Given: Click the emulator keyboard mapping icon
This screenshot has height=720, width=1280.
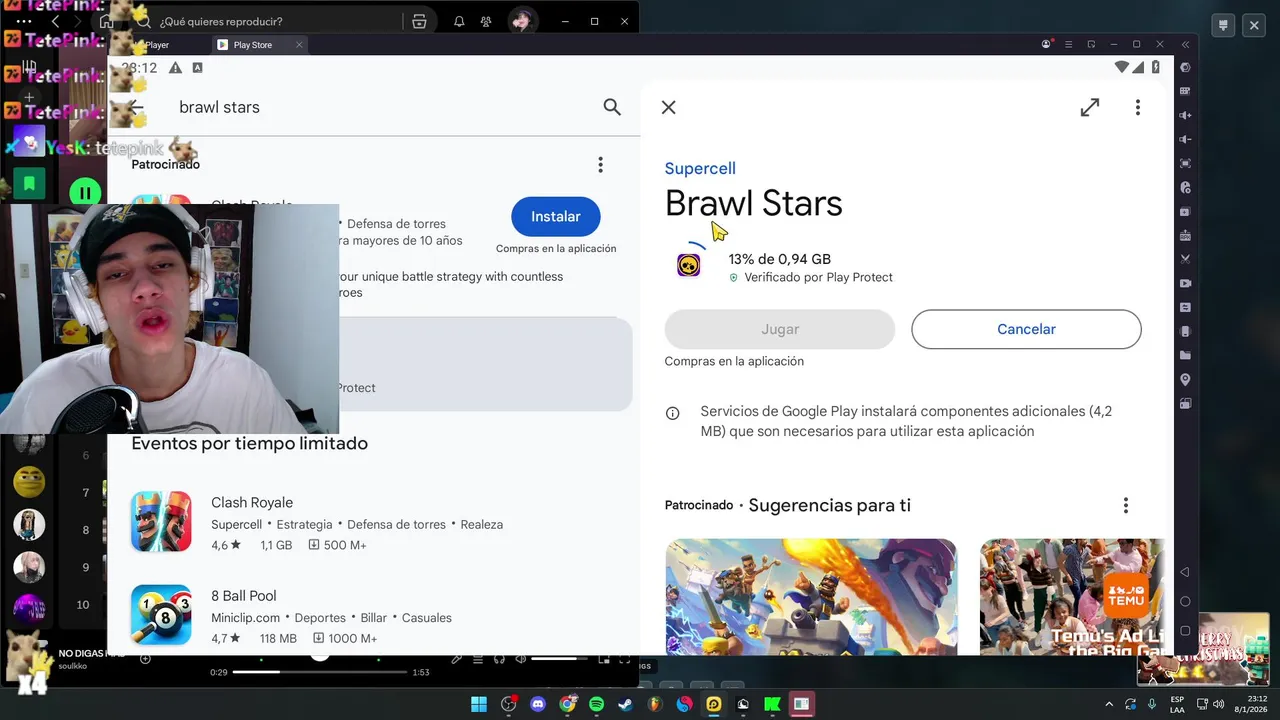Looking at the screenshot, I should click(x=1185, y=91).
